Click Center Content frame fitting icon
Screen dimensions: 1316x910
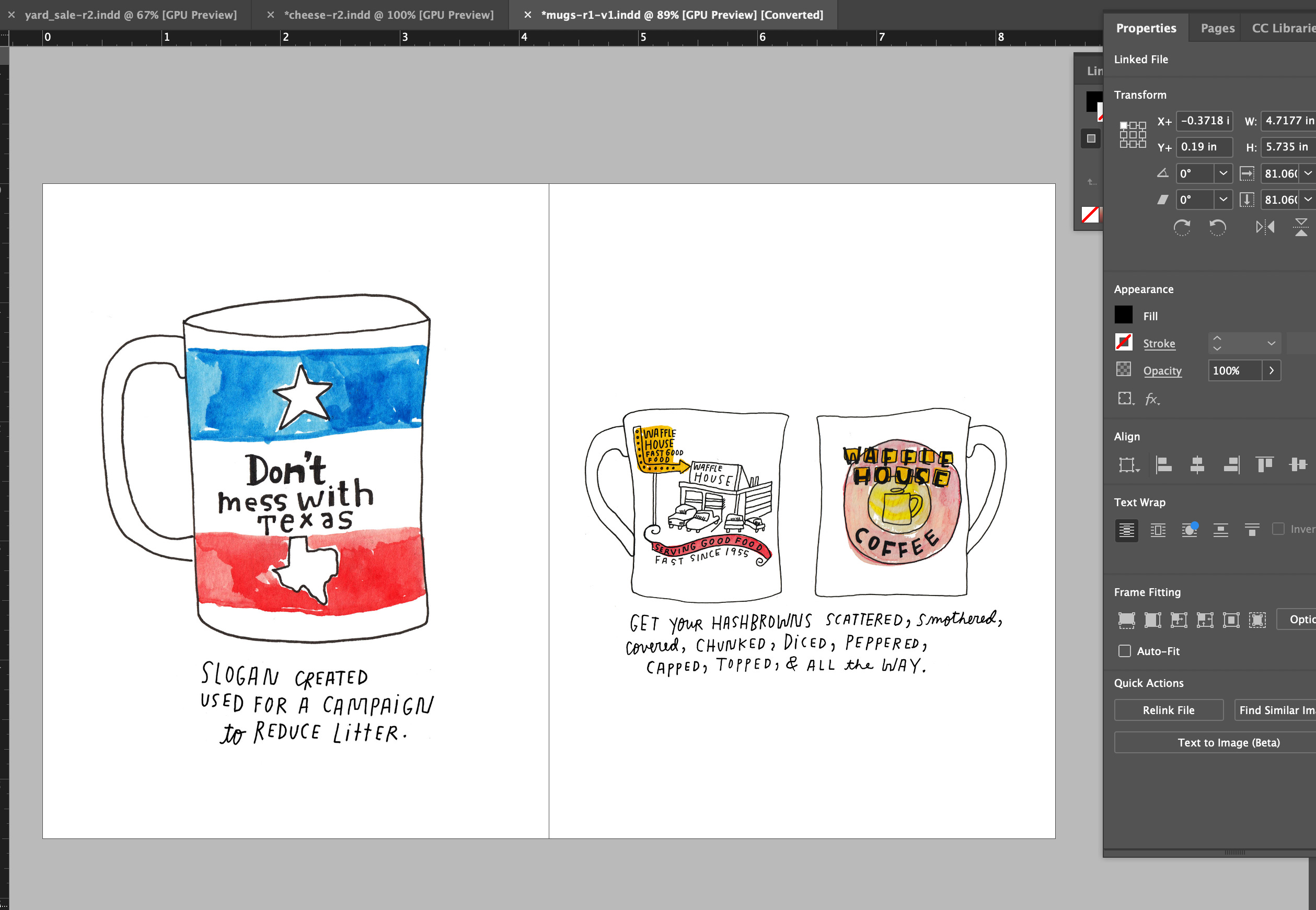(x=1231, y=620)
